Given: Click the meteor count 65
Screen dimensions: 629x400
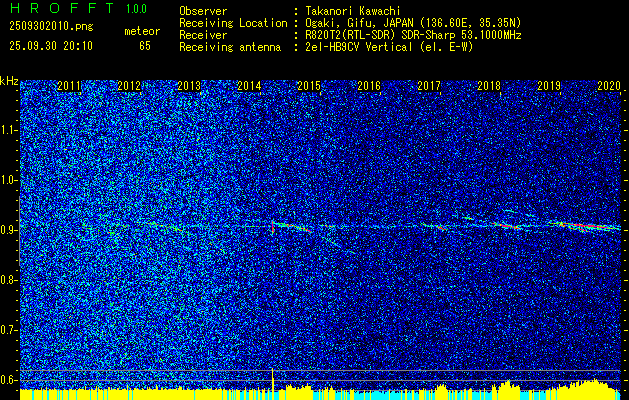Looking at the screenshot, I should point(145,46).
